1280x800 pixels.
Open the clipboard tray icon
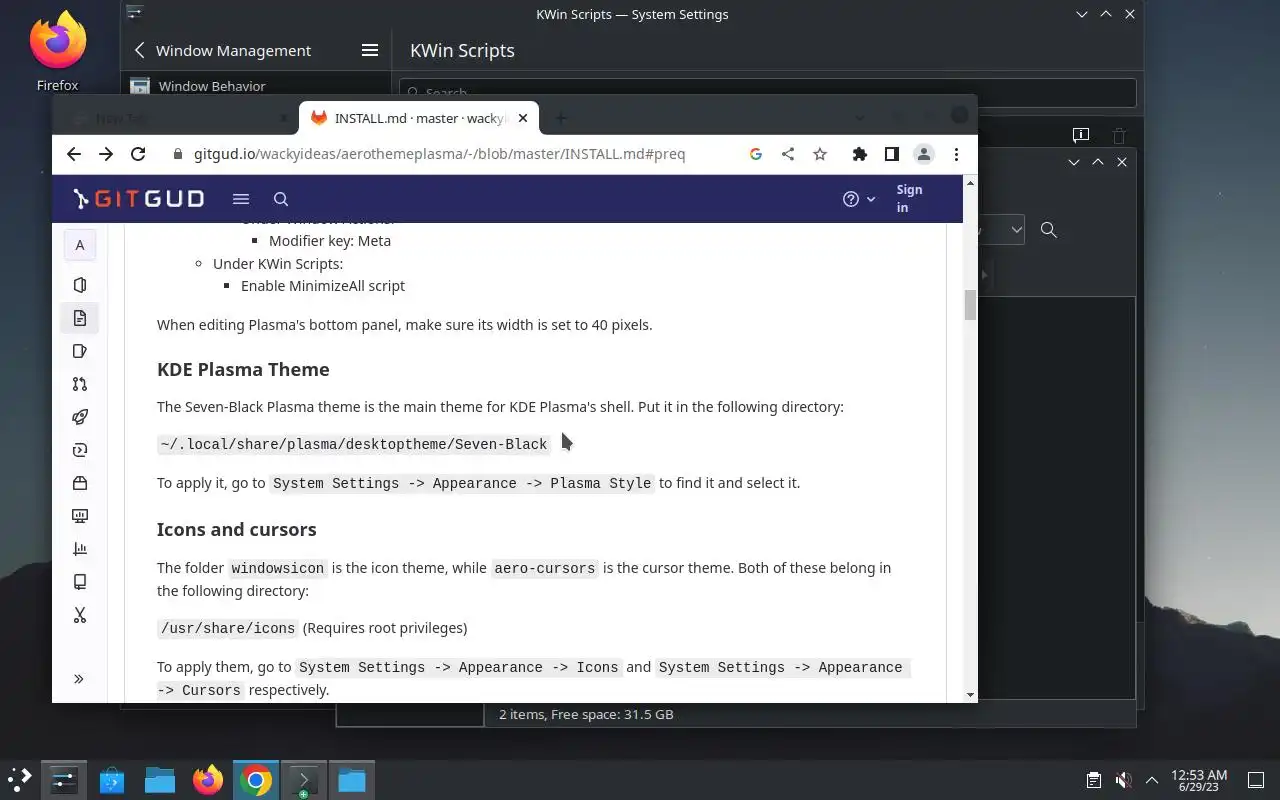pyautogui.click(x=1094, y=780)
